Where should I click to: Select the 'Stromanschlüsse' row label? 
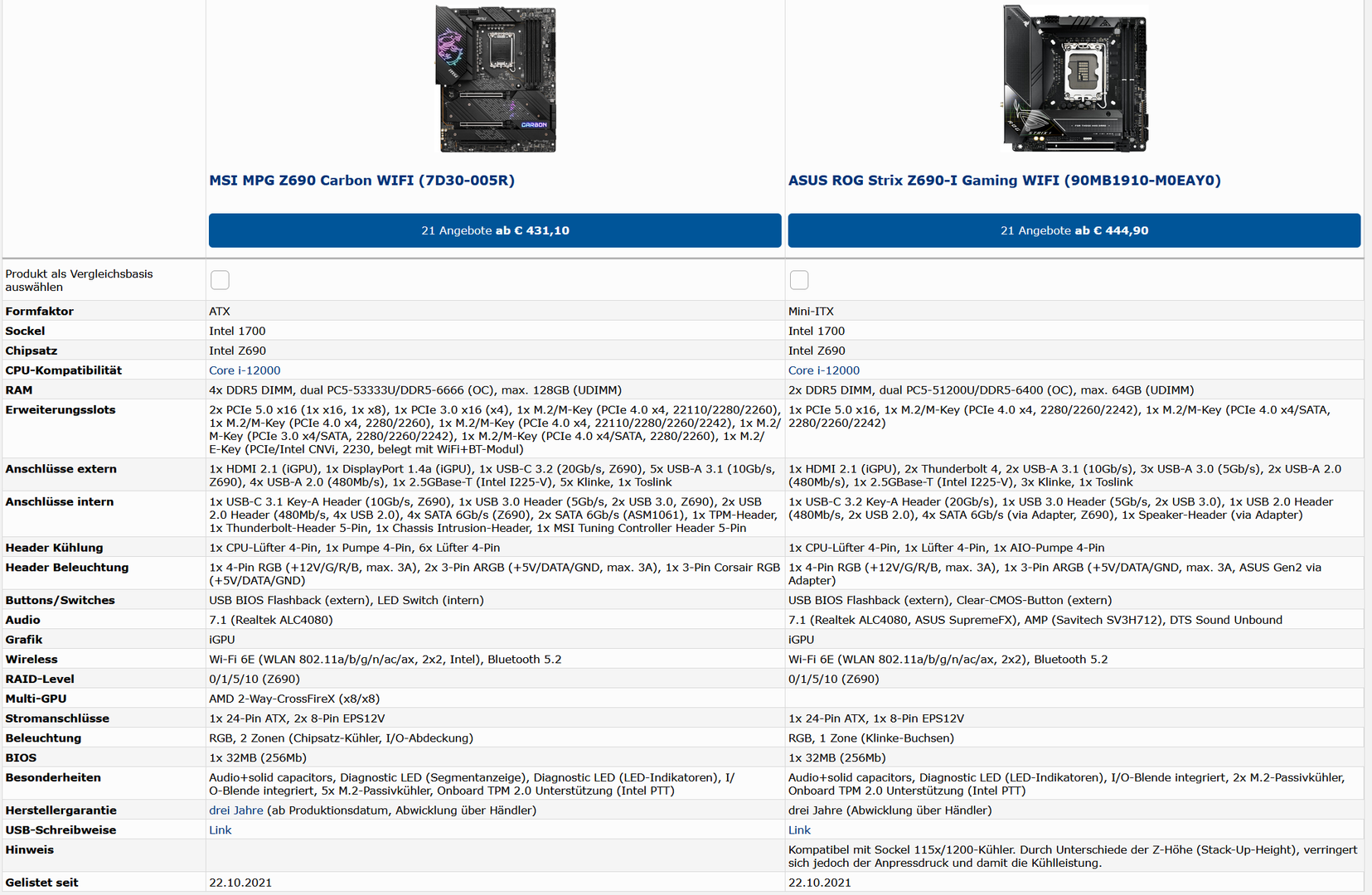tap(57, 718)
